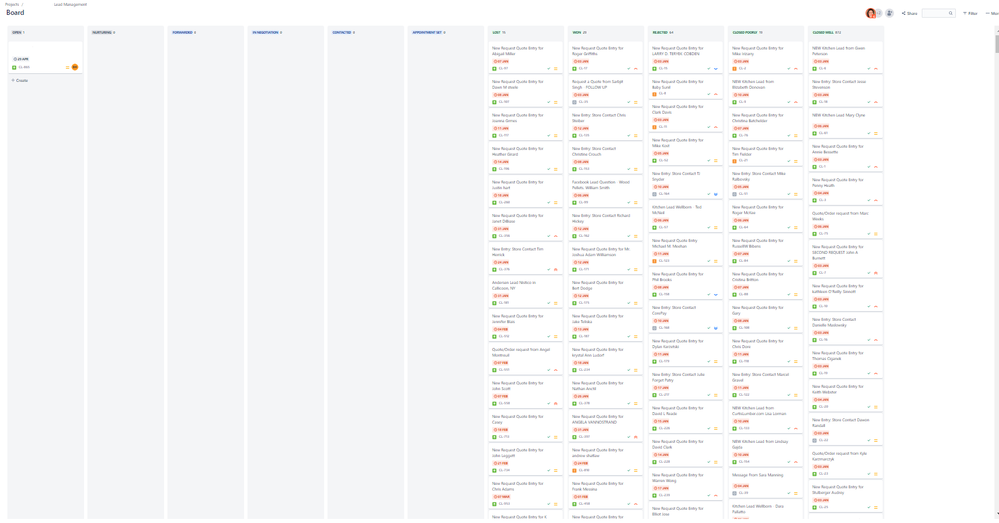
Task: Open the ANGELA VANNOSTRAND quote entry card
Action: pyautogui.click(x=605, y=426)
